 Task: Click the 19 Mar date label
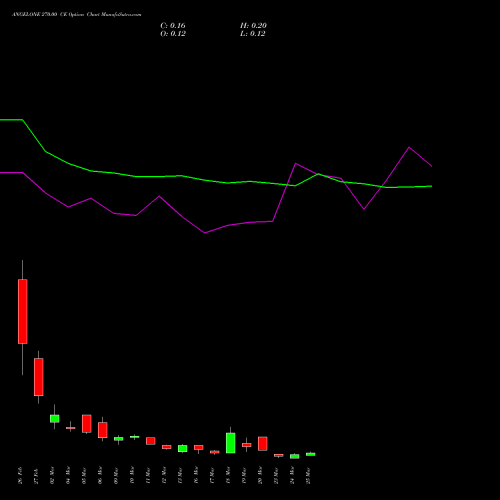click(x=244, y=476)
